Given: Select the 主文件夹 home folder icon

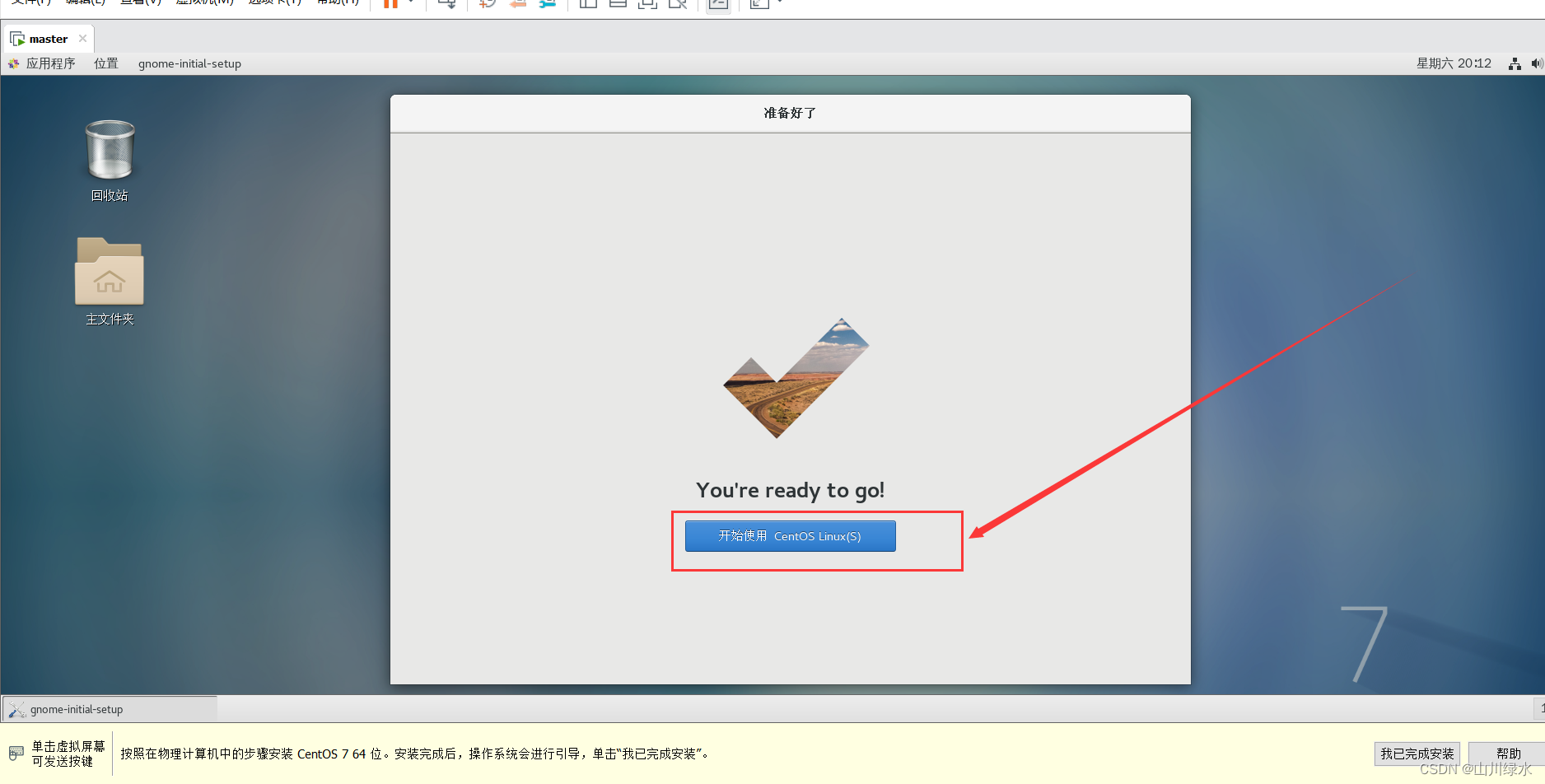Looking at the screenshot, I should 110,282.
